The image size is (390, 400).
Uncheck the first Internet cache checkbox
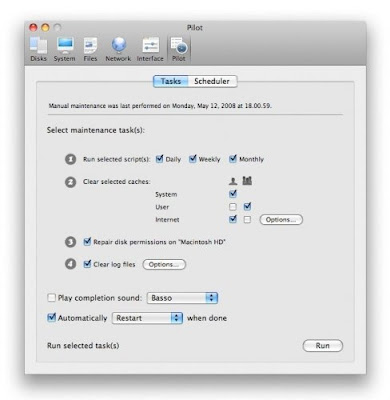233,219
